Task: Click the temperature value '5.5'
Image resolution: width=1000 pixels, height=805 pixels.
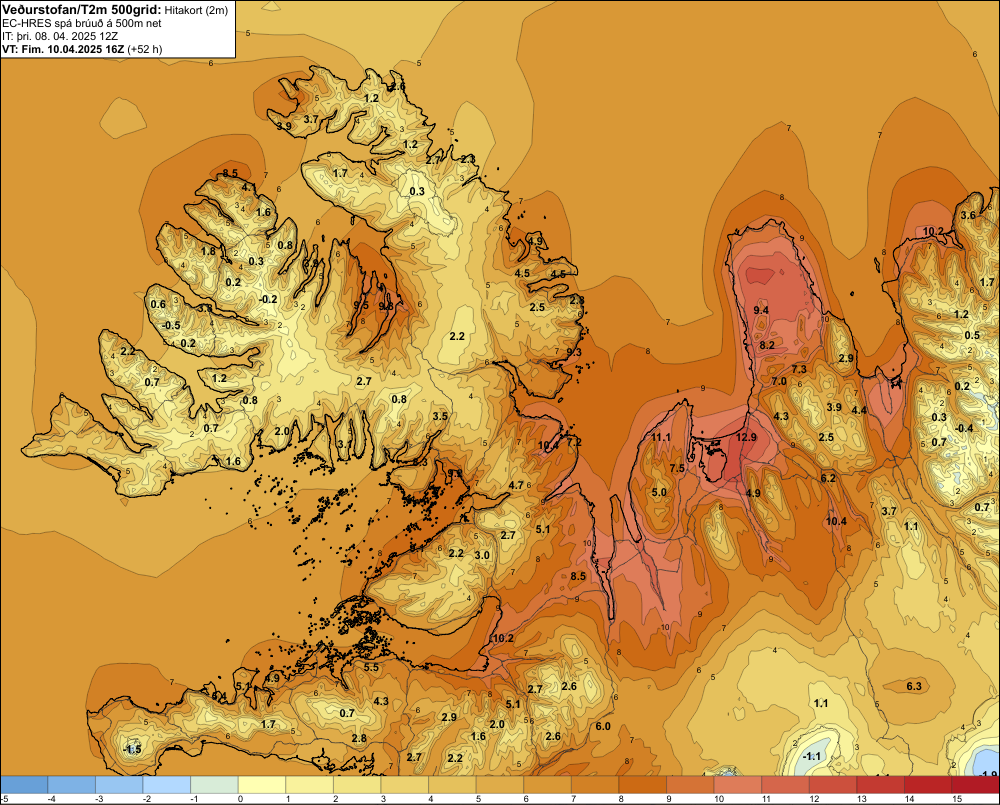Action: (x=371, y=667)
